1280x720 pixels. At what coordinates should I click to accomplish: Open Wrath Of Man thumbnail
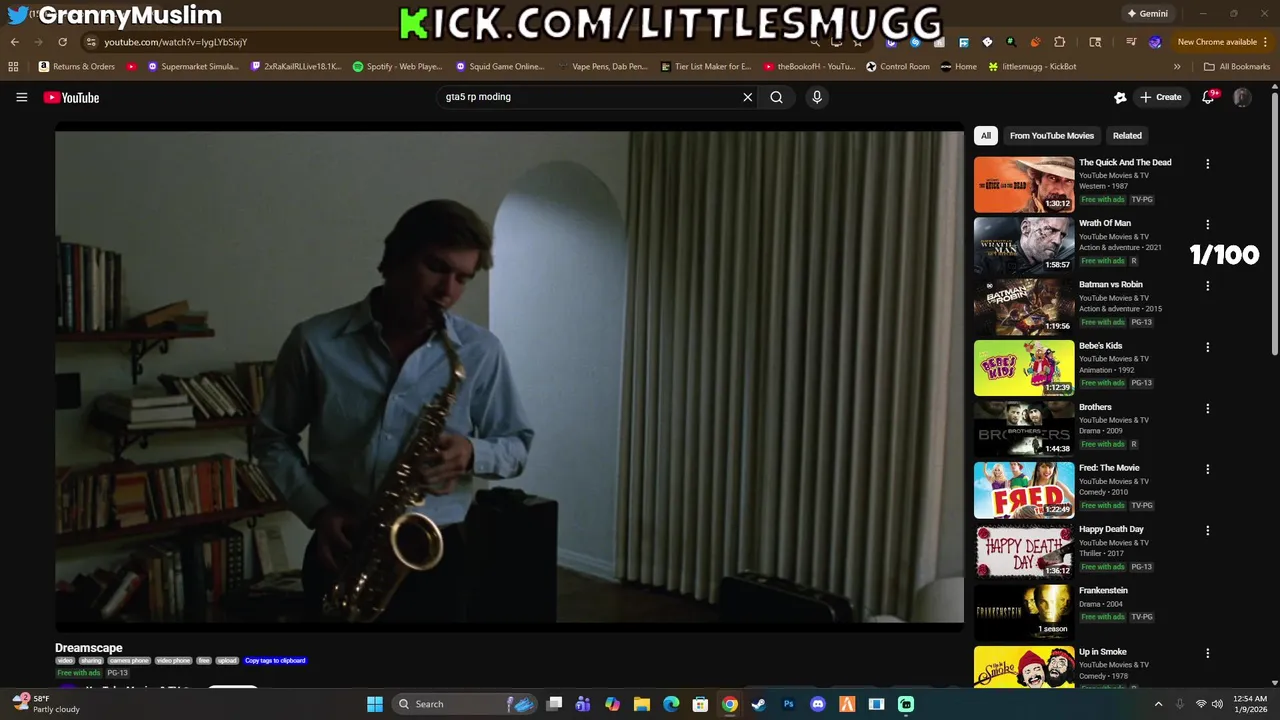1024,245
